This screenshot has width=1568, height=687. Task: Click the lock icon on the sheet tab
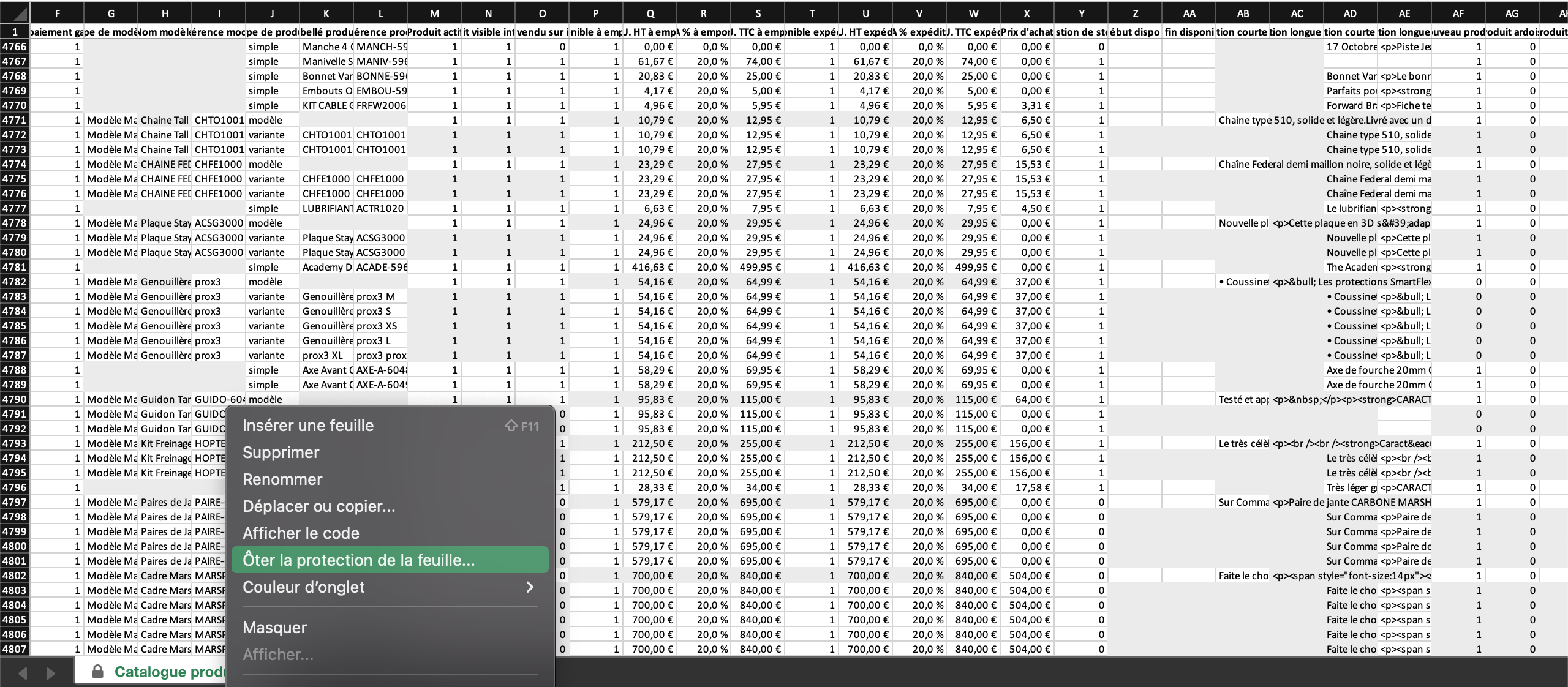[97, 672]
